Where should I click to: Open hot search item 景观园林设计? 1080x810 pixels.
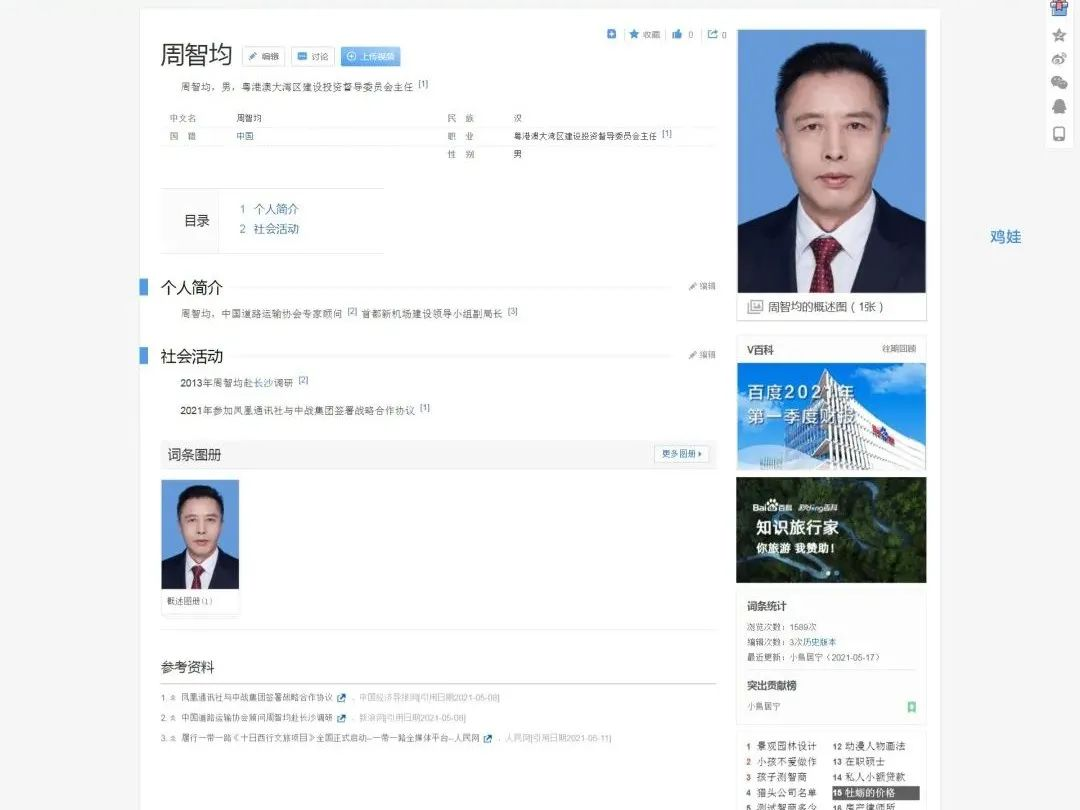[787, 746]
